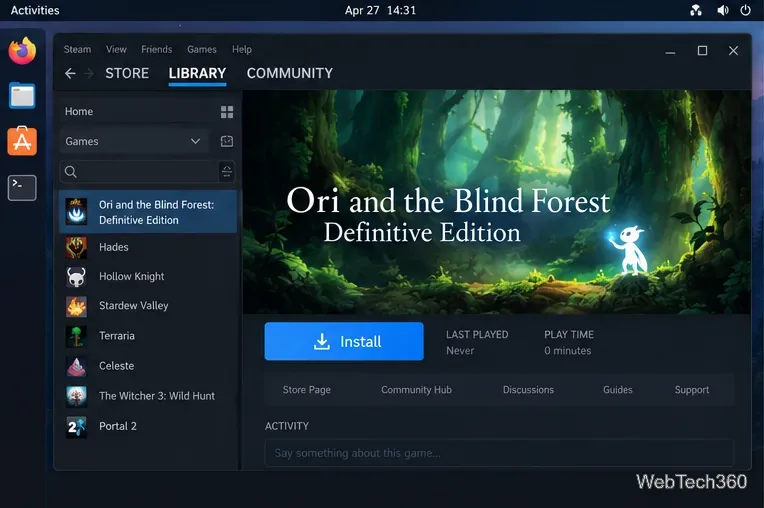This screenshot has width=764, height=508.
Task: Switch to the LIBRARY tab
Action: coord(197,73)
